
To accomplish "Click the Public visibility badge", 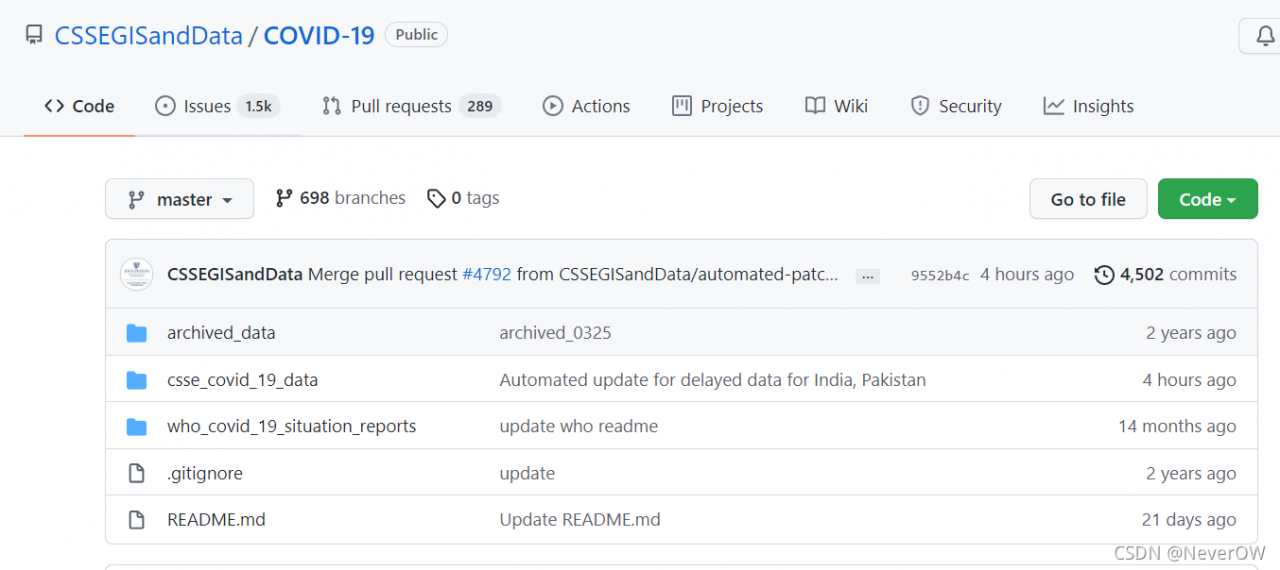I will (x=416, y=35).
